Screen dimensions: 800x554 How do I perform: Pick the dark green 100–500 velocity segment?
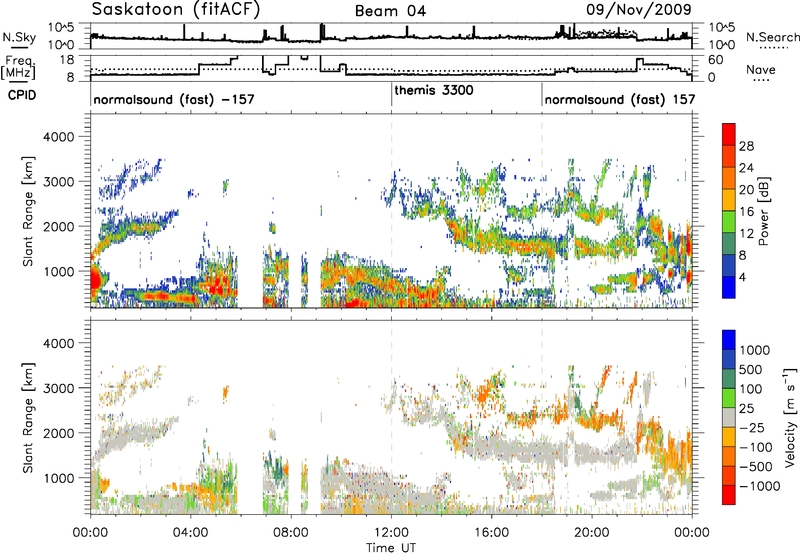729,379
